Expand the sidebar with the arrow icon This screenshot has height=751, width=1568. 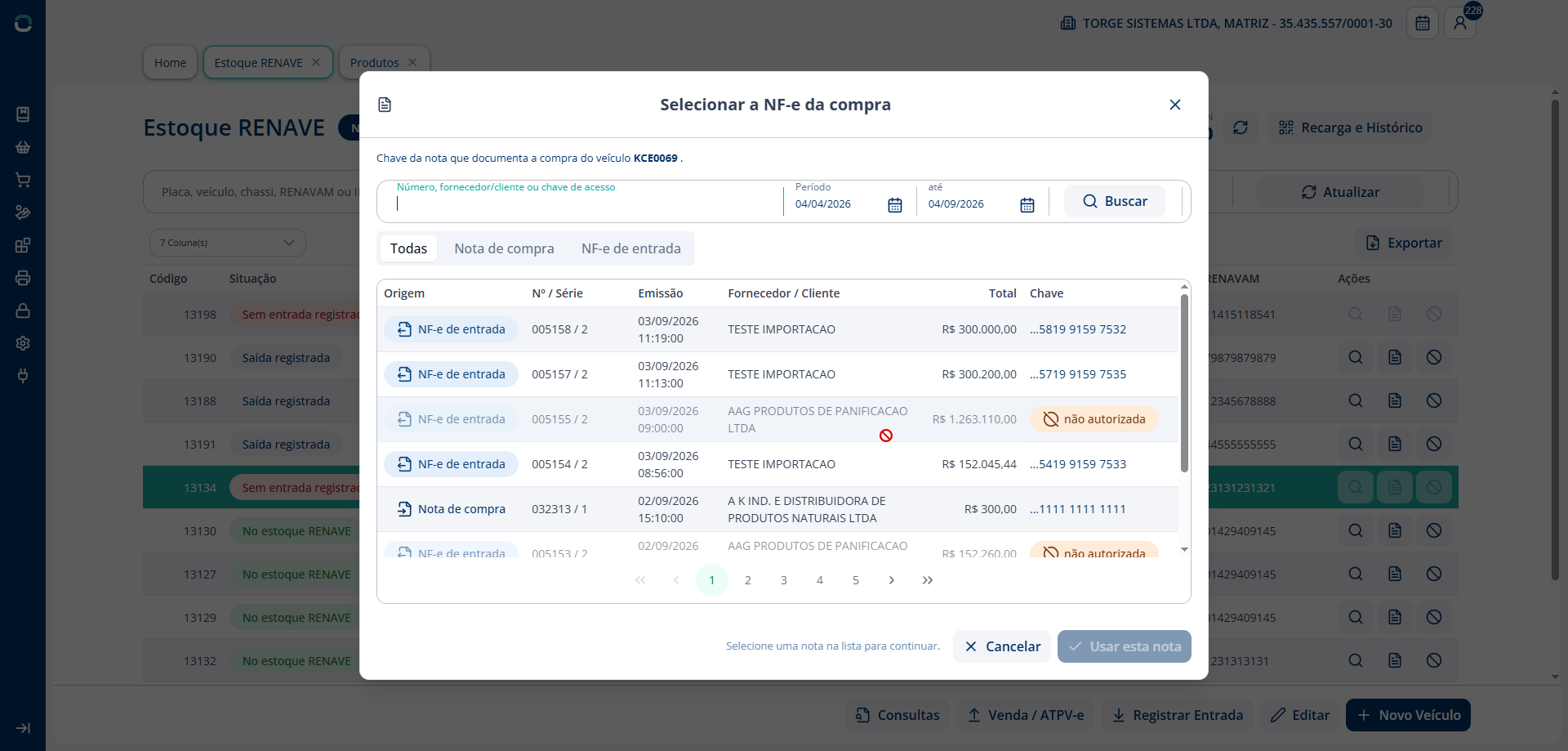coord(23,728)
